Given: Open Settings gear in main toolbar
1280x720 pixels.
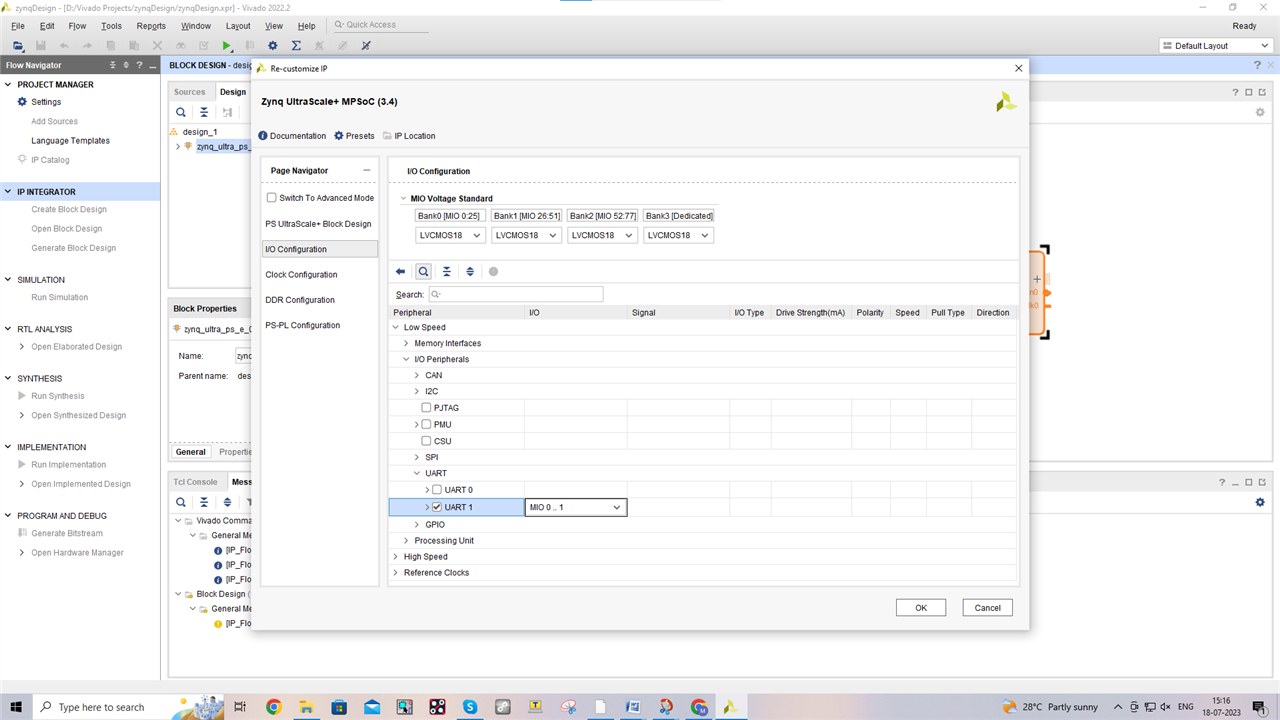Looking at the screenshot, I should (x=273, y=46).
